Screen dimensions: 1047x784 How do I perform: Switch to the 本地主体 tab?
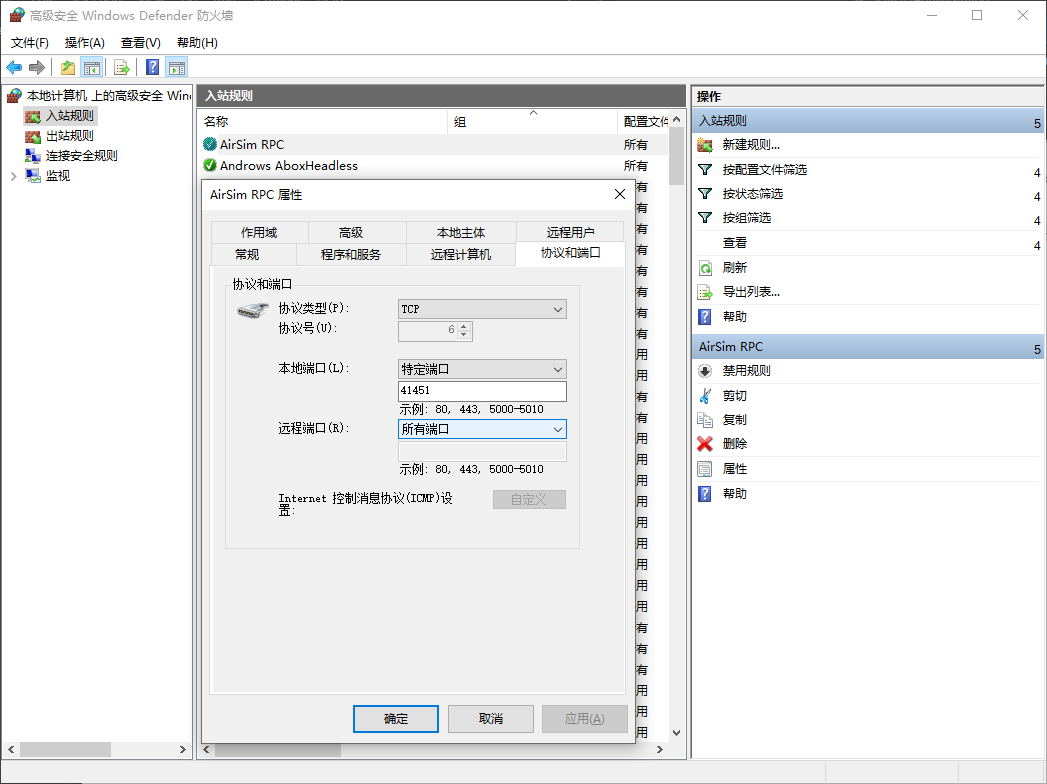[x=461, y=232]
